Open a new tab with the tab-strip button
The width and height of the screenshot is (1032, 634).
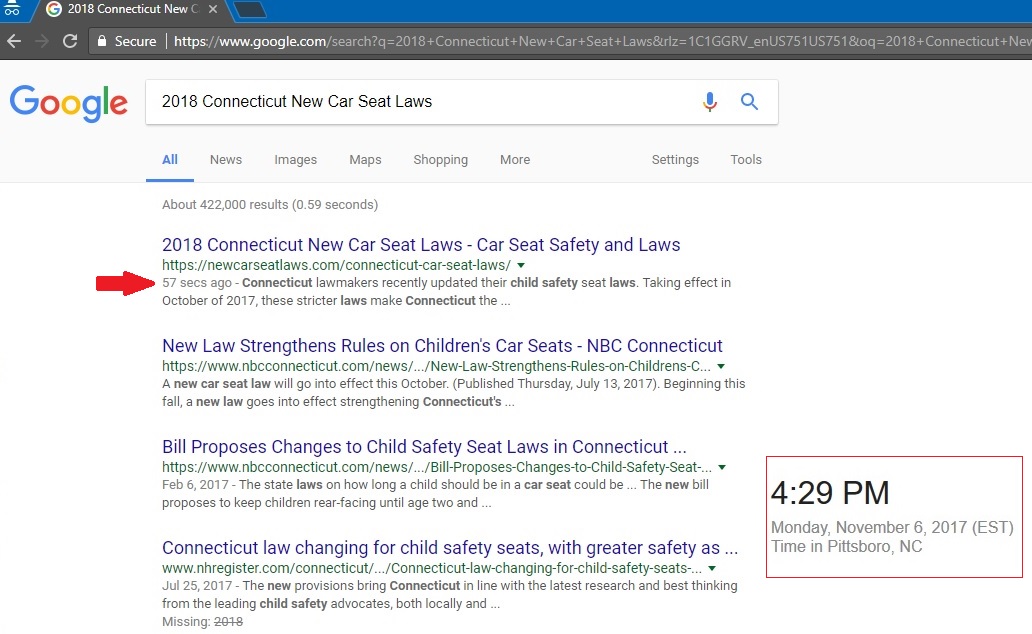tap(249, 9)
